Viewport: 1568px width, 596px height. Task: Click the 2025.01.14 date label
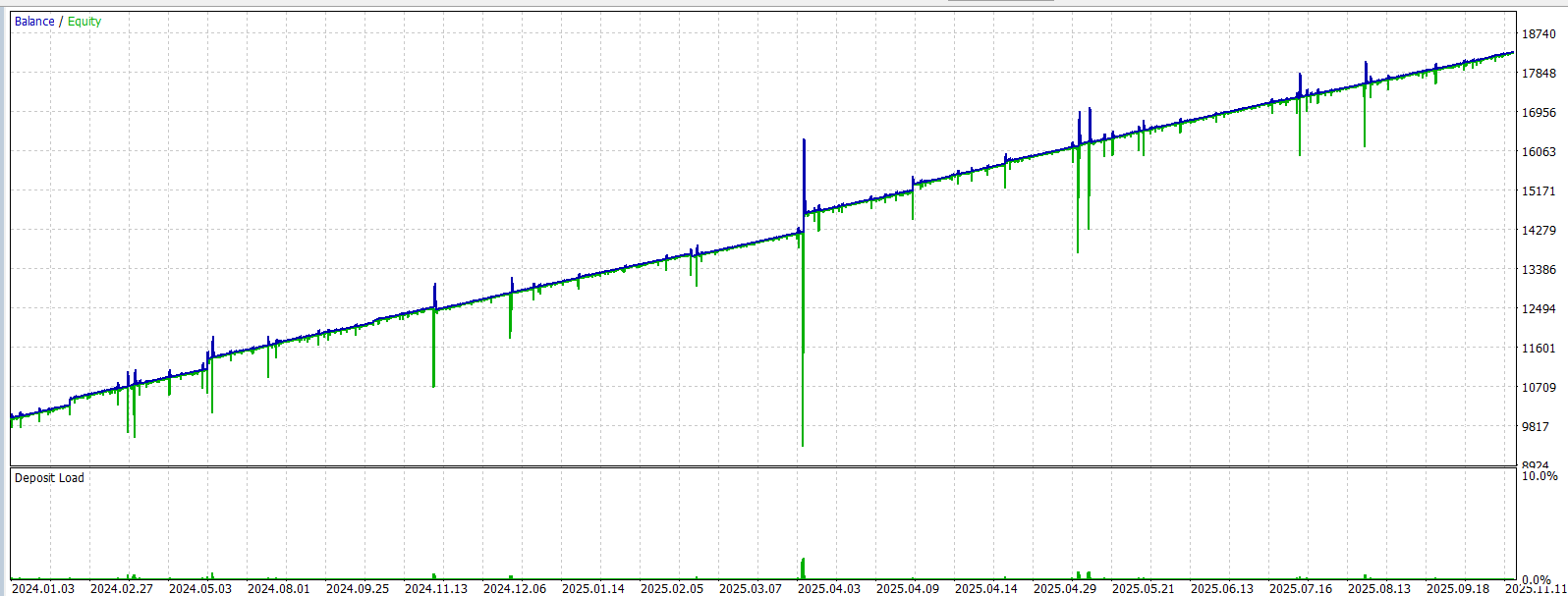593,589
